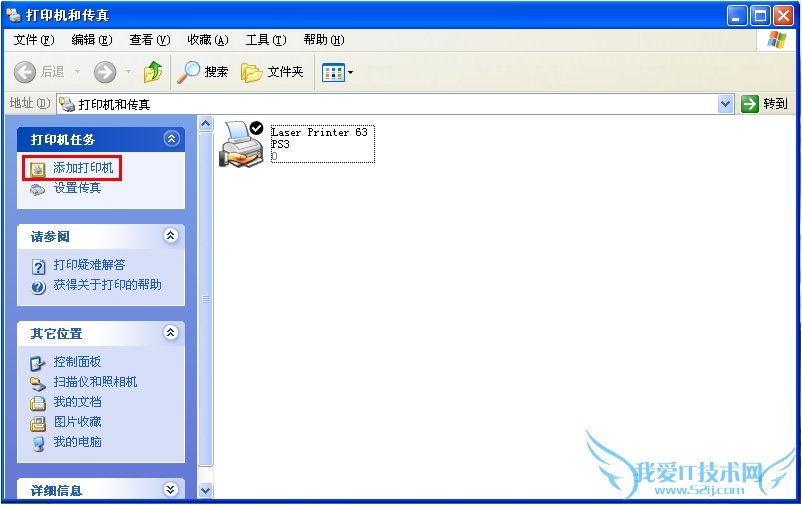Collapse the 其它位置 panel
Viewport: 802px width, 505px height.
coord(170,333)
